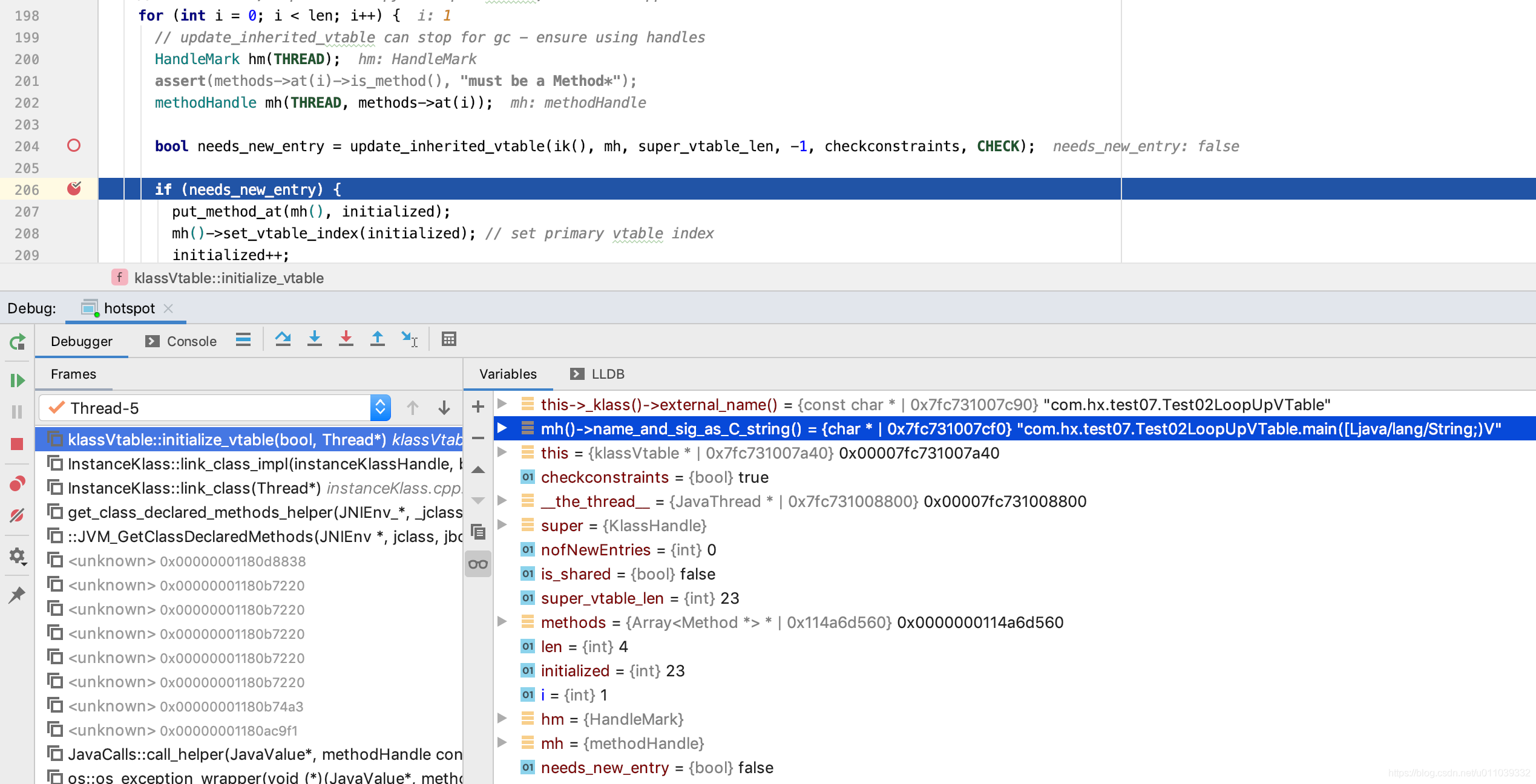Viewport: 1536px width, 784px height.
Task: Select the InstanceKlass::link_class(Thread*) frame
Action: click(194, 488)
